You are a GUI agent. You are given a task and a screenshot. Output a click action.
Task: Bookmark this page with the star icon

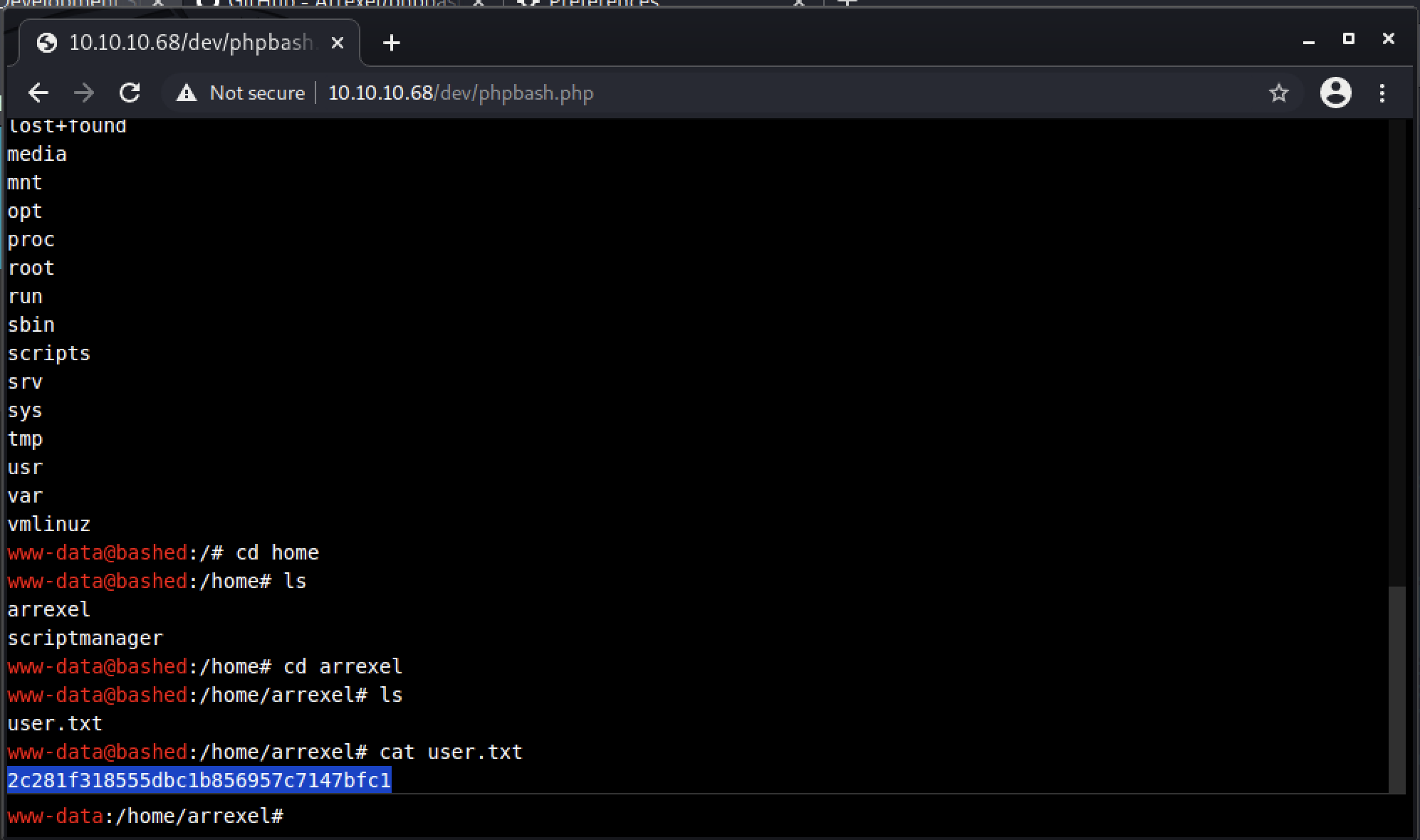1279,93
